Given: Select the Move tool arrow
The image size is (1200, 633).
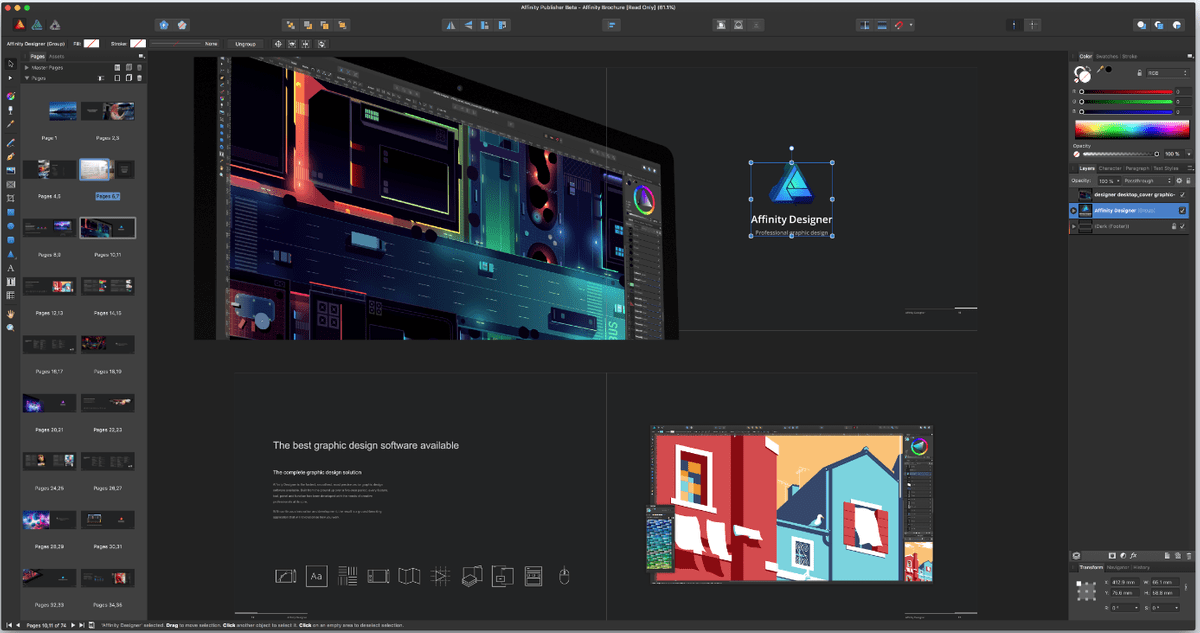Looking at the screenshot, I should point(11,63).
